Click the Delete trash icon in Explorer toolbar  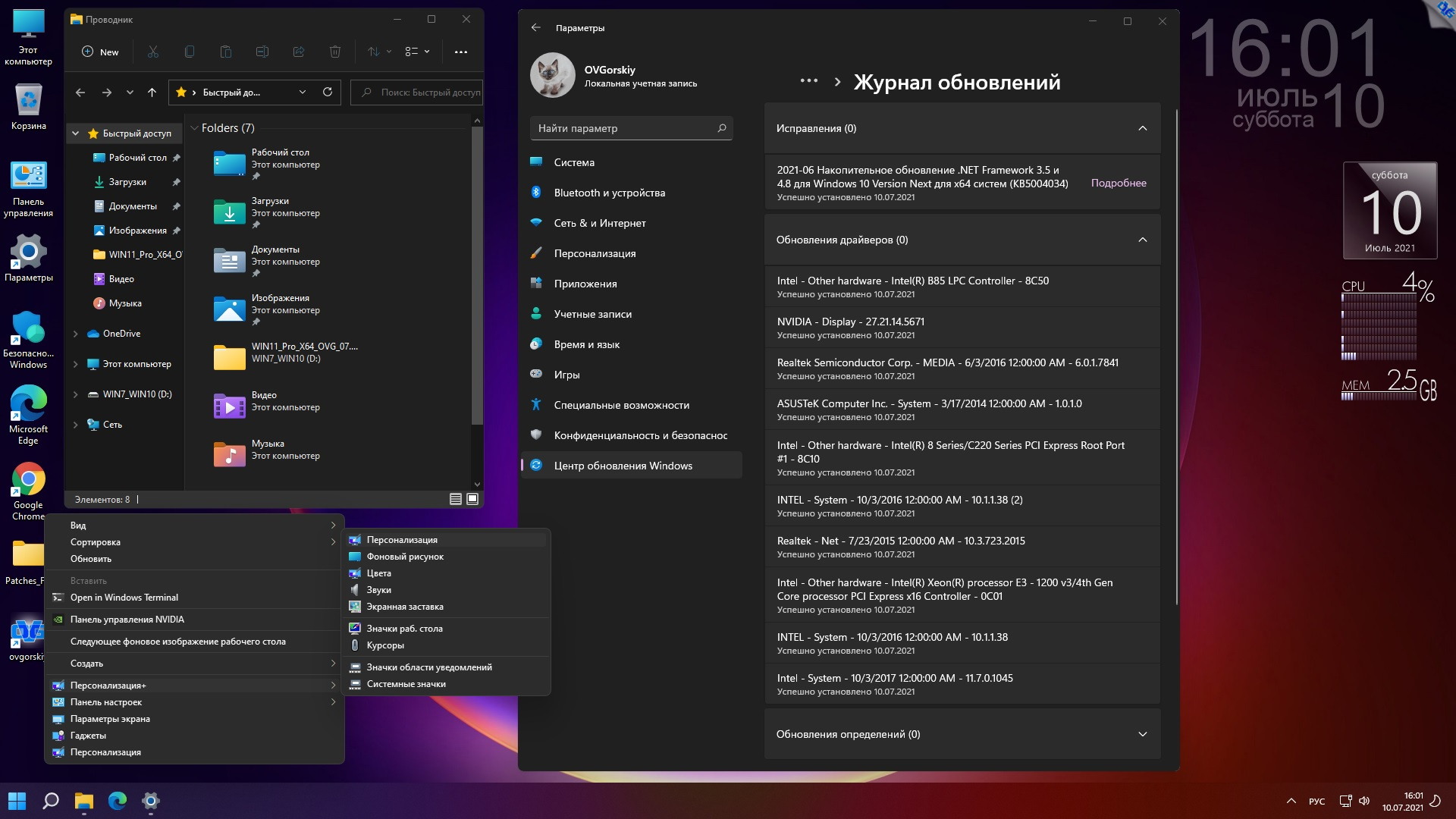(334, 52)
